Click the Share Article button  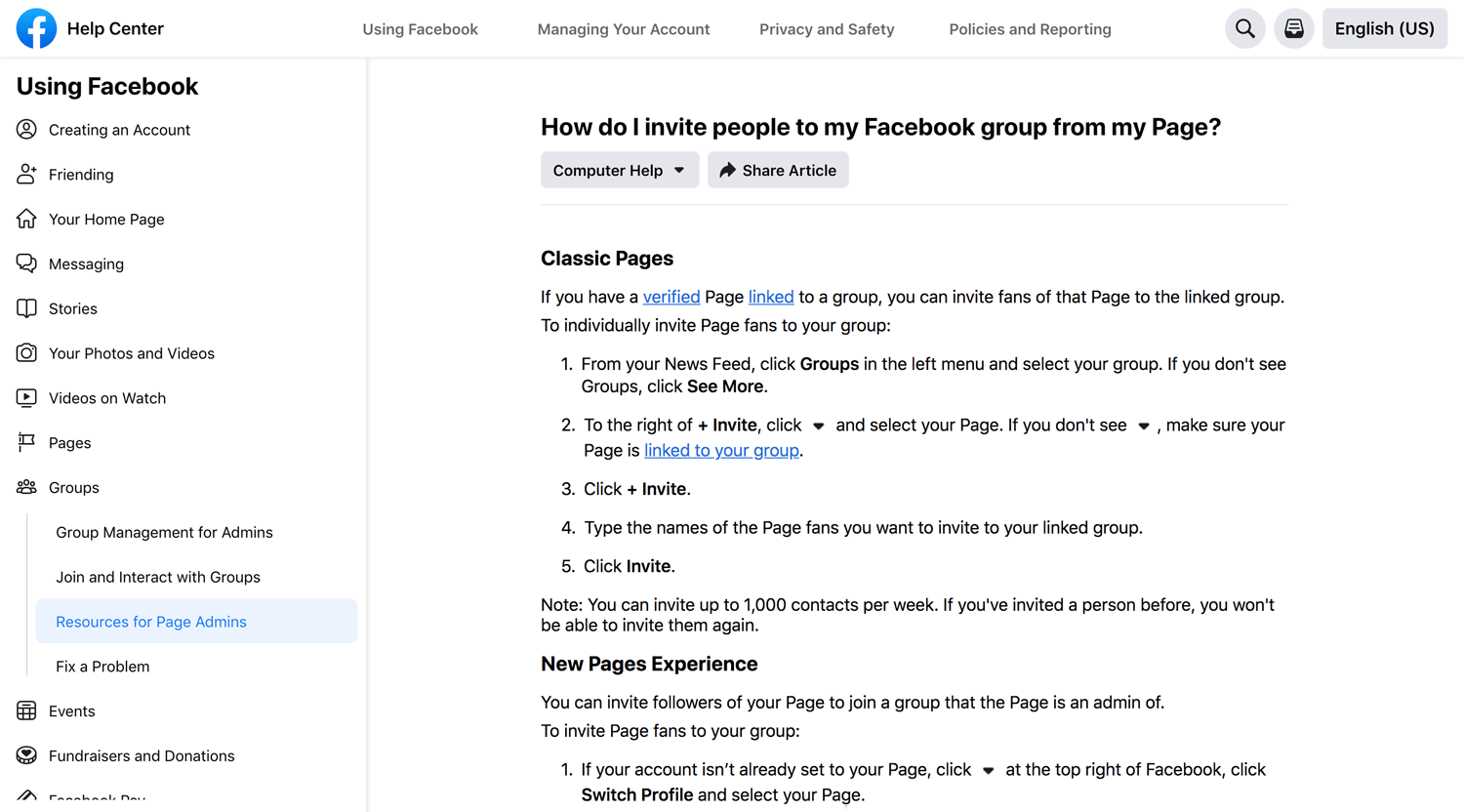[x=778, y=170]
